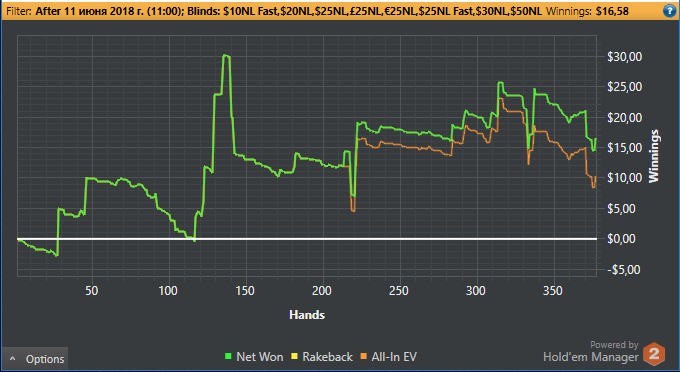Viewport: 680px width, 372px height.
Task: Click the orange All-In EV line end point
Action: [596, 176]
